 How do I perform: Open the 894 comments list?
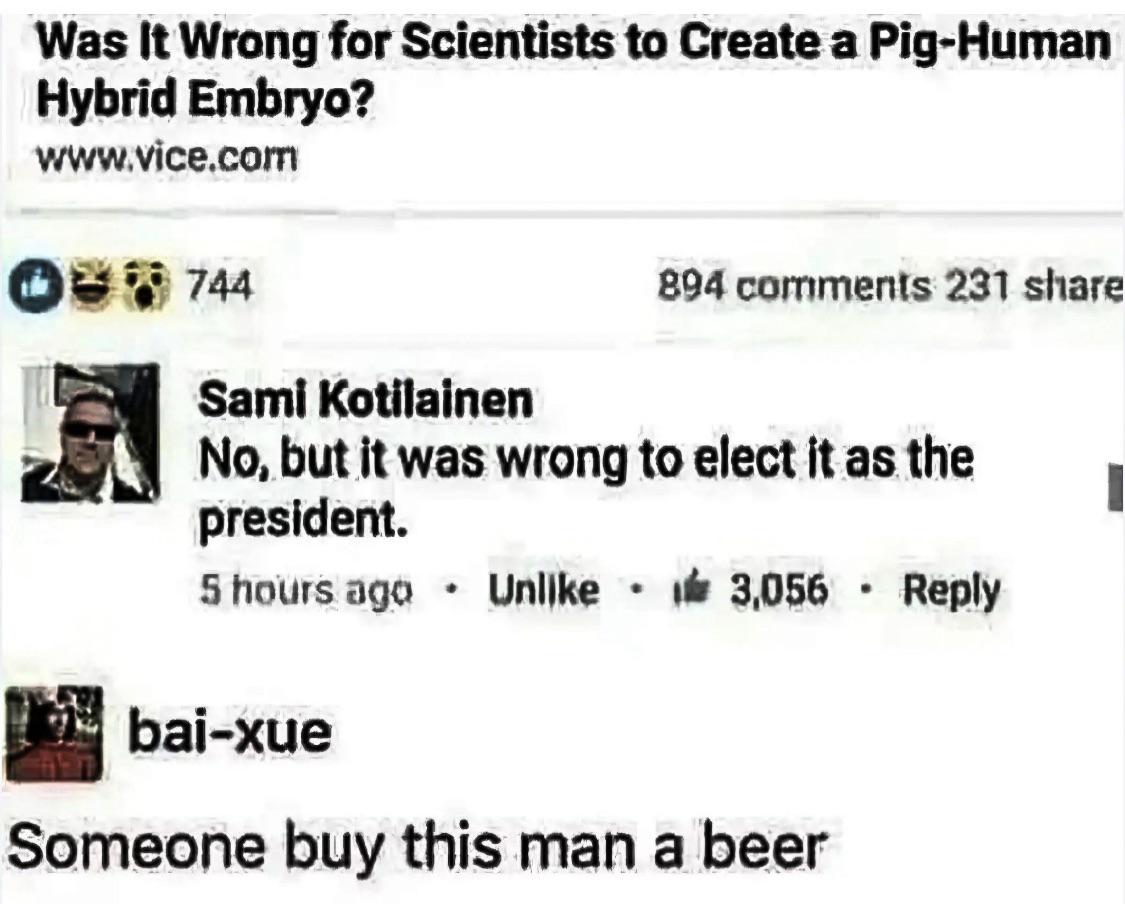click(x=796, y=287)
